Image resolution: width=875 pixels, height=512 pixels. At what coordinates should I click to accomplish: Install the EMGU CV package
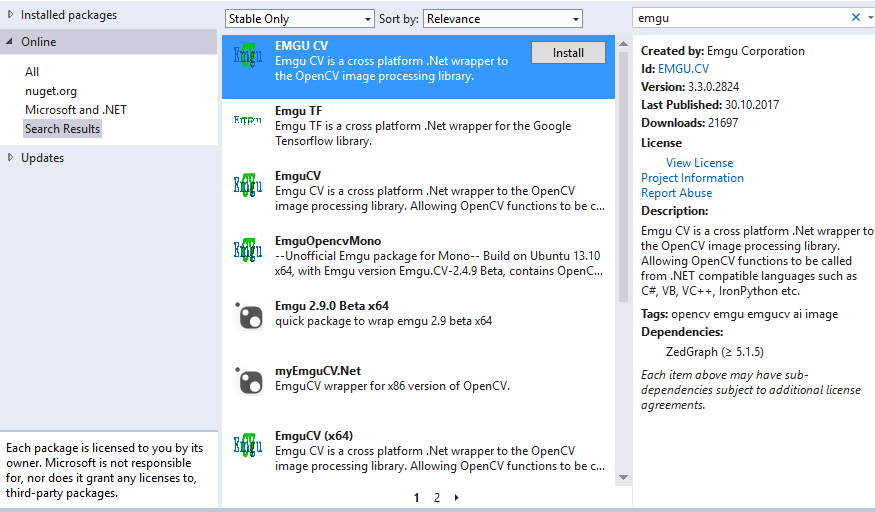tap(568, 53)
